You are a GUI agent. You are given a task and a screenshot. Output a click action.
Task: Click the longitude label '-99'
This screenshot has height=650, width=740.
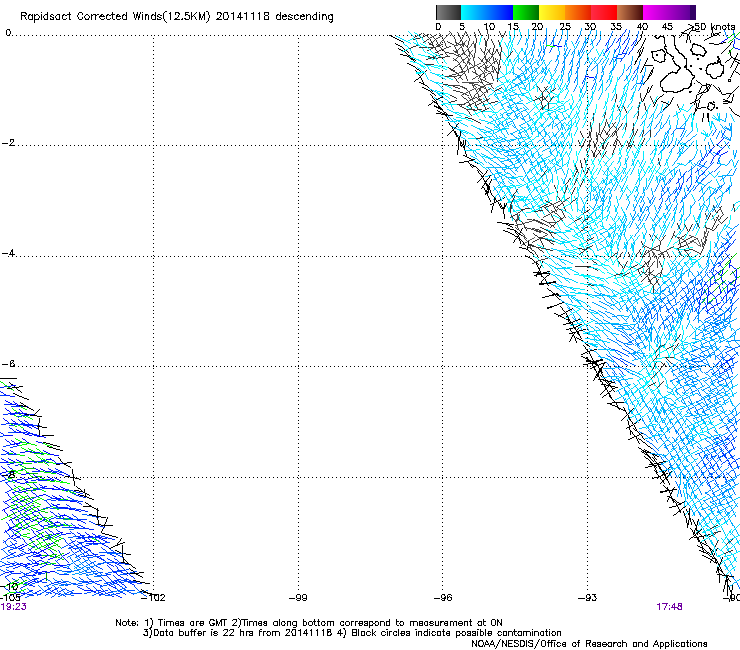pos(298,598)
